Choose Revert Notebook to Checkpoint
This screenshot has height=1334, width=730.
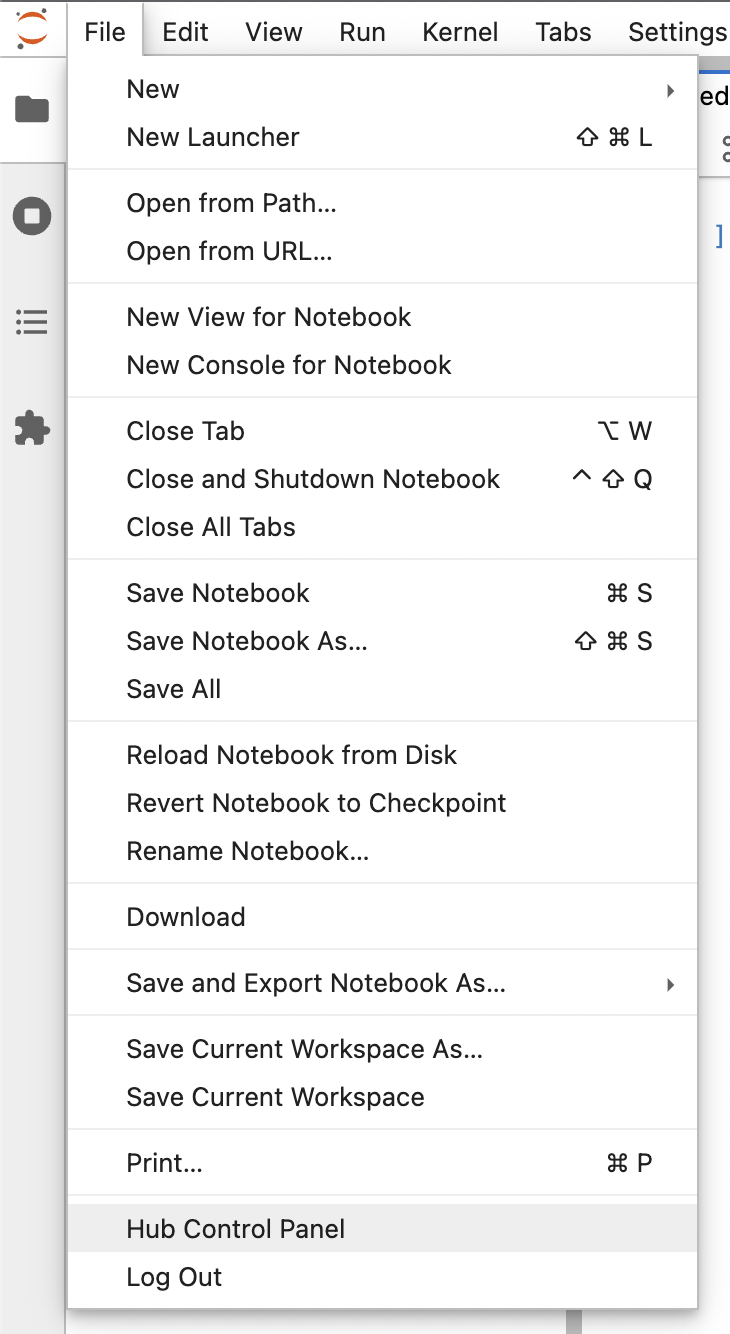click(x=382, y=803)
